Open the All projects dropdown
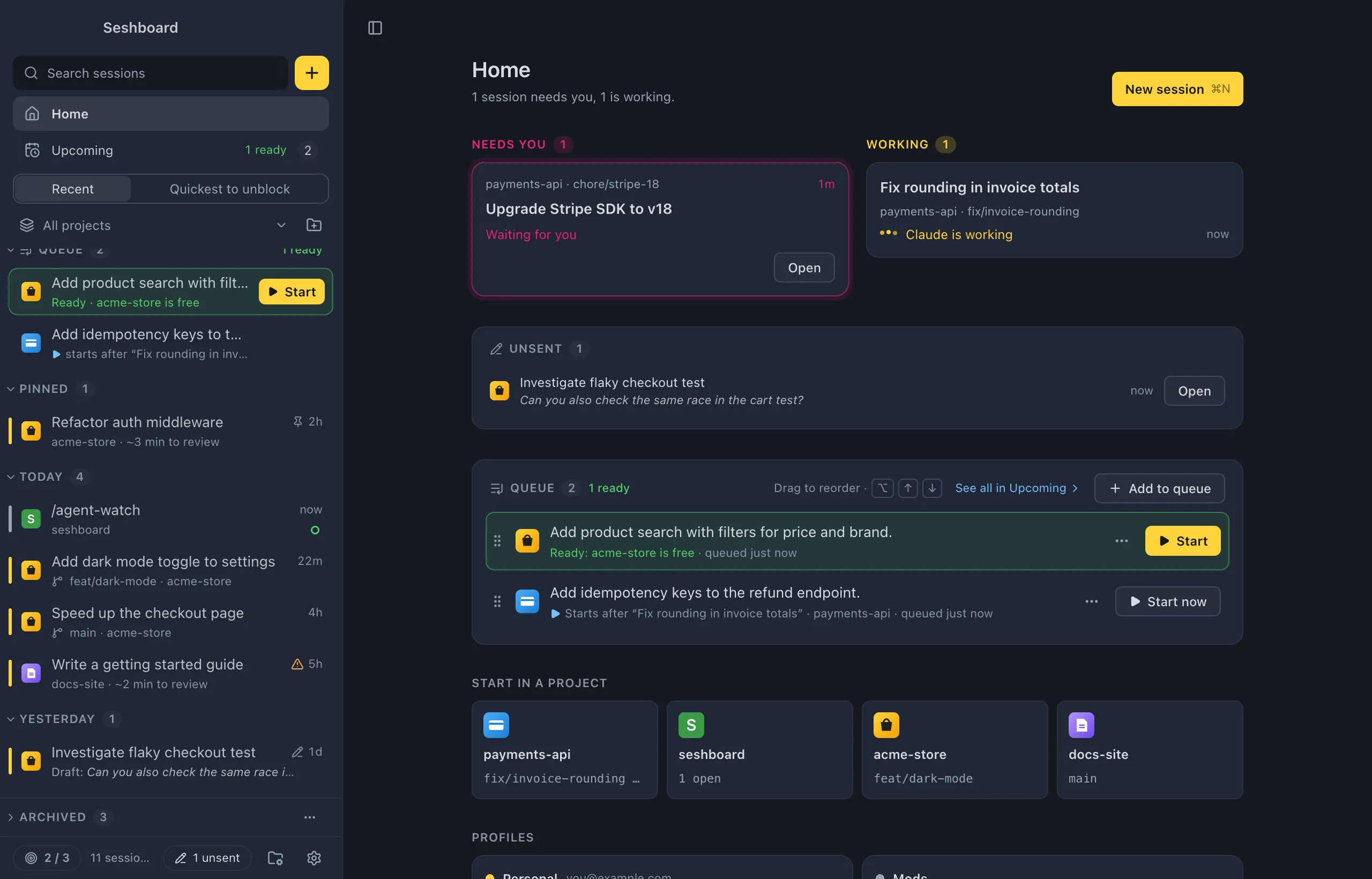 tap(153, 225)
